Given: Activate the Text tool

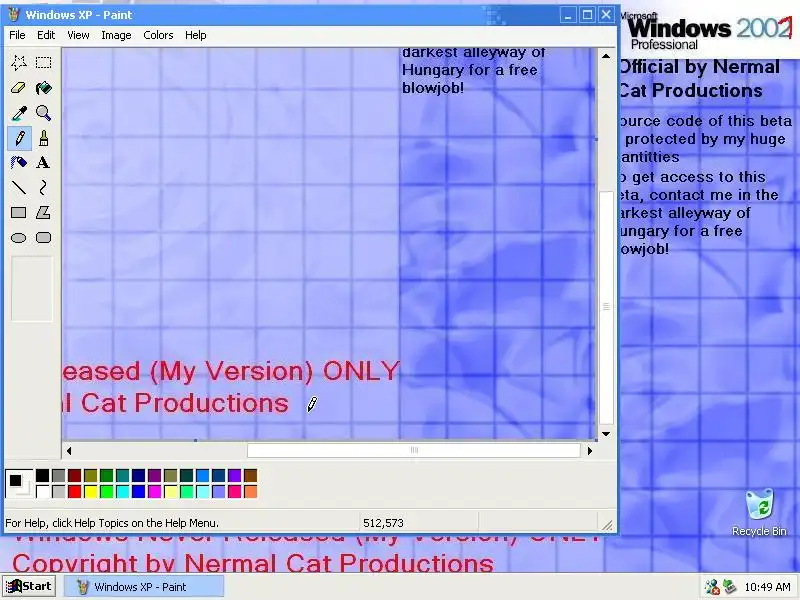Looking at the screenshot, I should [x=44, y=163].
